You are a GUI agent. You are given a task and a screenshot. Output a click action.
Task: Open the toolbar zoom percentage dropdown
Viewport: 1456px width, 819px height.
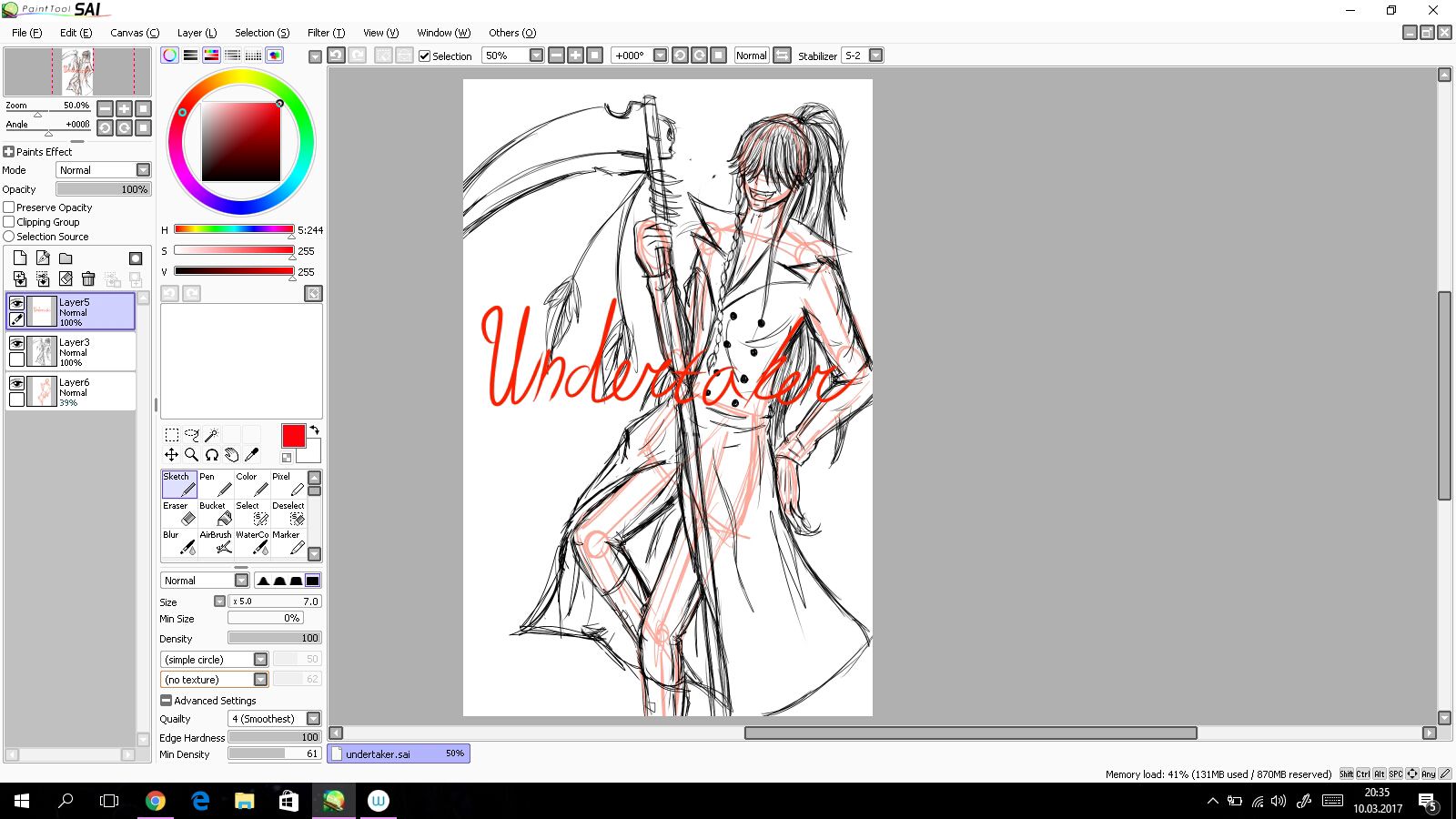click(x=536, y=56)
